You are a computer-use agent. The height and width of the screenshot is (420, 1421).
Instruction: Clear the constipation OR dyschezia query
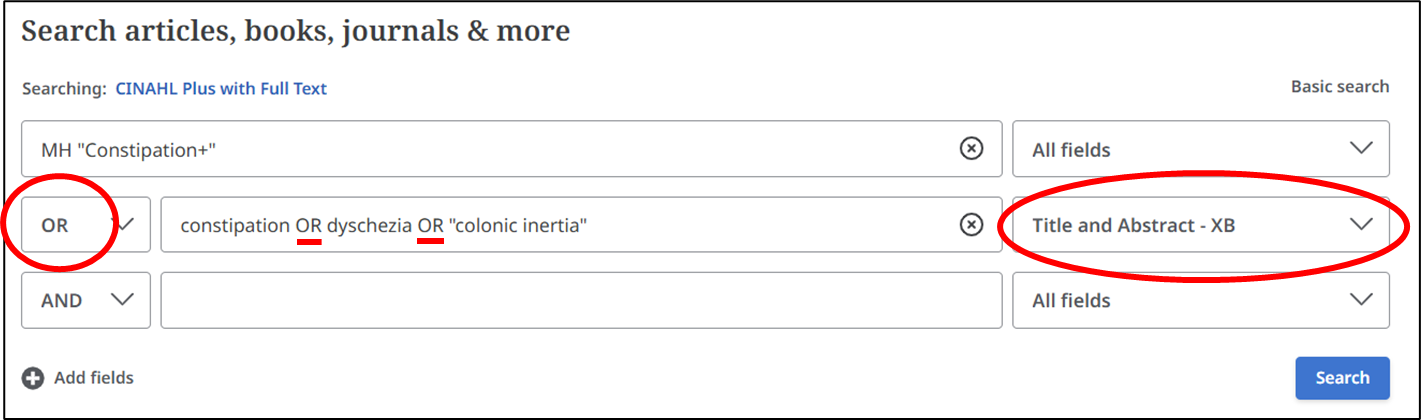(x=971, y=225)
